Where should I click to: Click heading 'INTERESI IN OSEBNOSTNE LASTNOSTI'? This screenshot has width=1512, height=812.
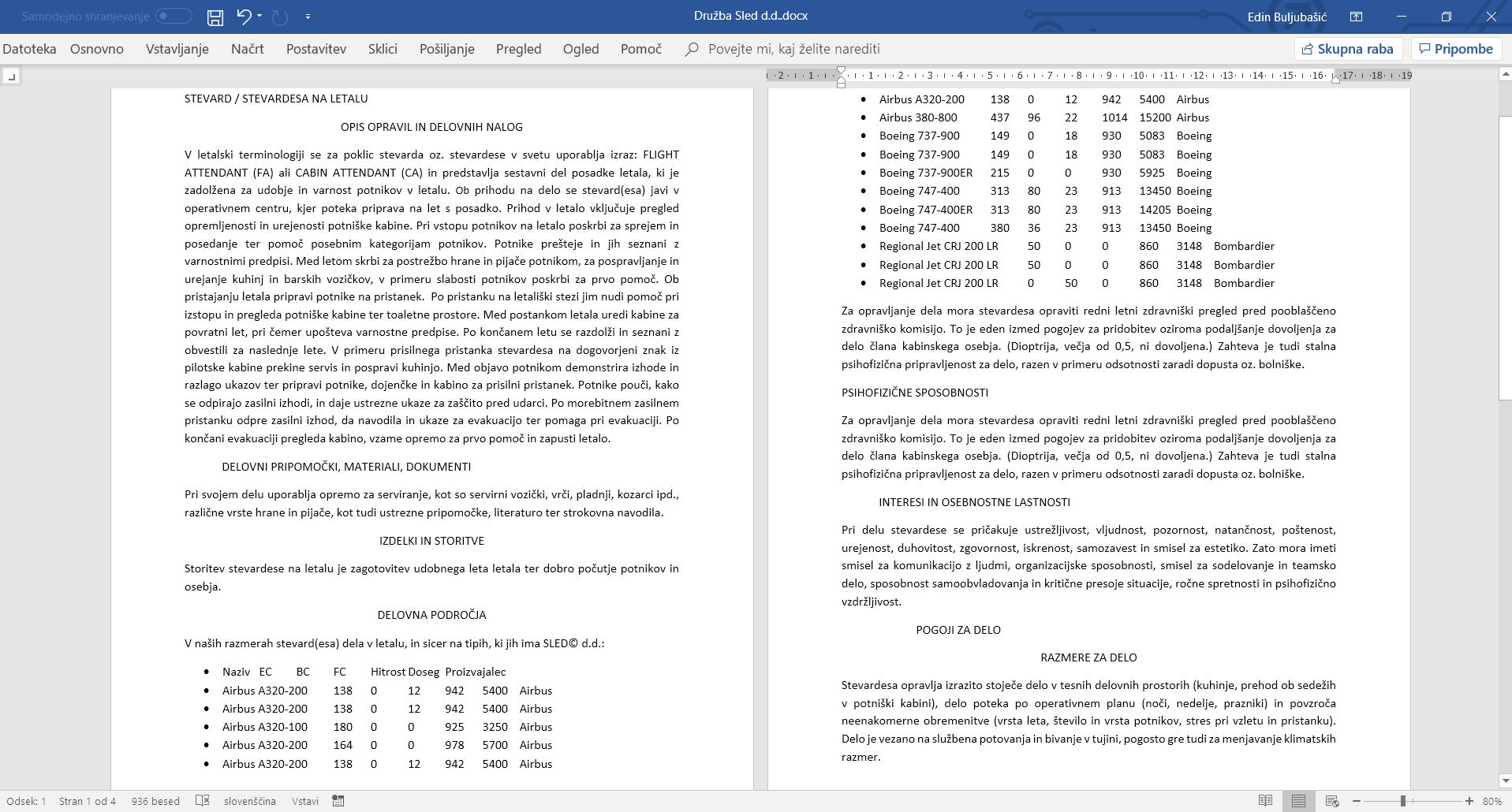[974, 502]
